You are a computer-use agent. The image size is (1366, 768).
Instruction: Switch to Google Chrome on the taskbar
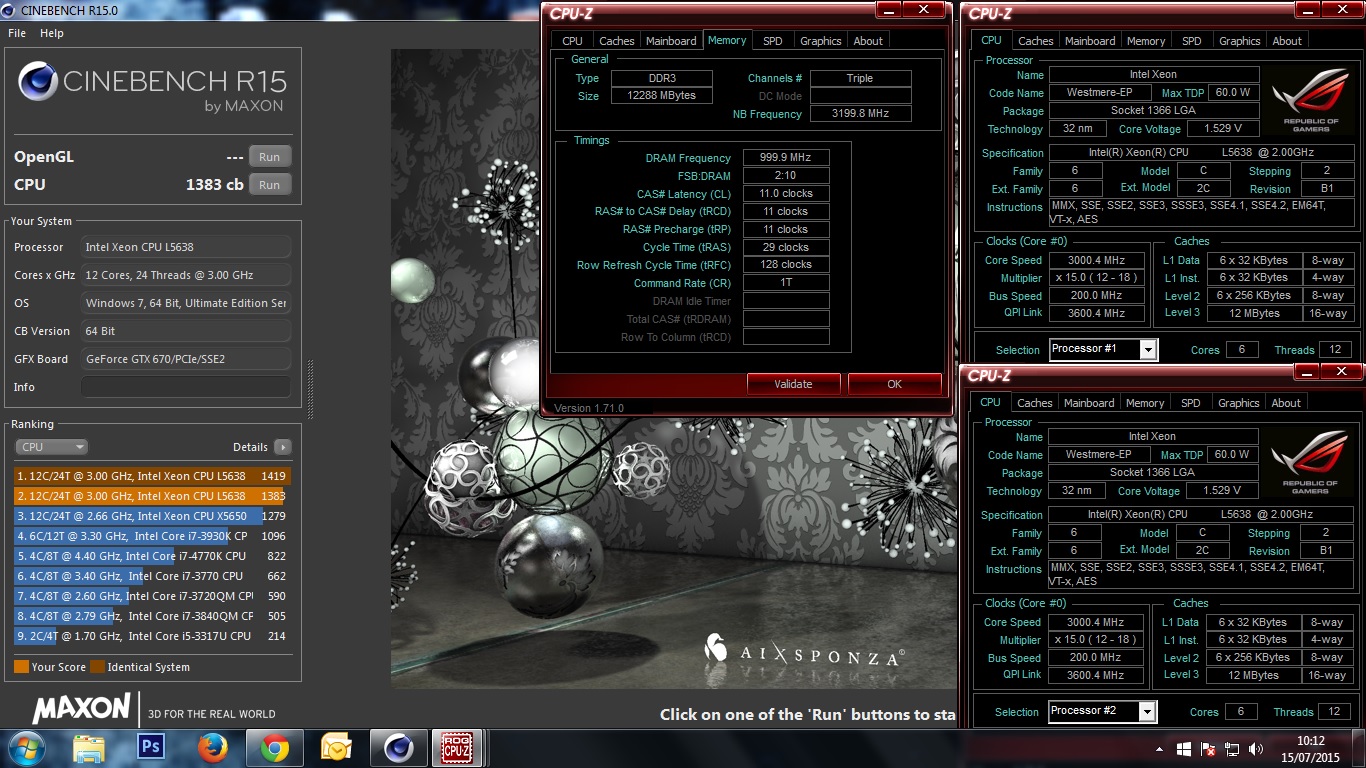pyautogui.click(x=275, y=748)
